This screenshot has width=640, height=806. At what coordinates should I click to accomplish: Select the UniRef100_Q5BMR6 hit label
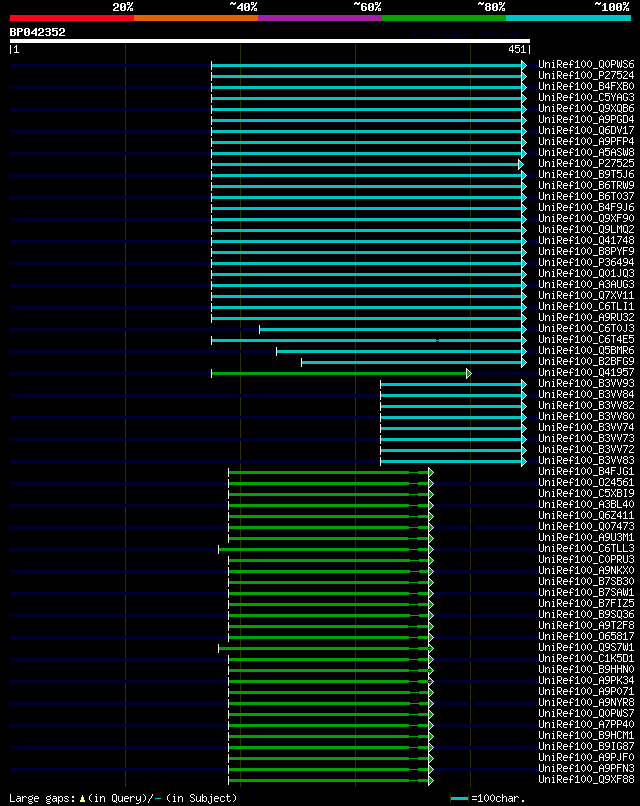click(x=586, y=351)
